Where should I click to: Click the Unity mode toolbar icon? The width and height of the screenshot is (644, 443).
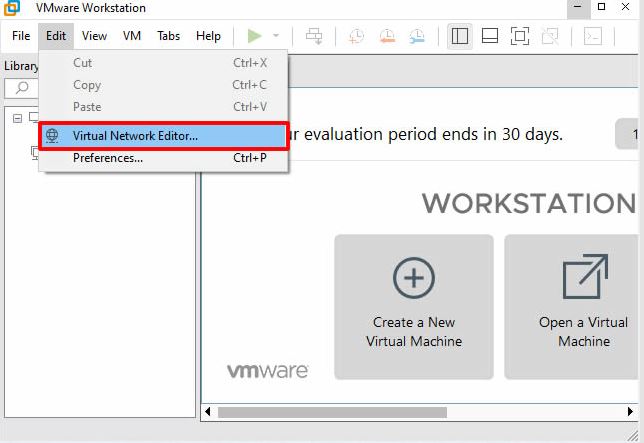pos(550,36)
